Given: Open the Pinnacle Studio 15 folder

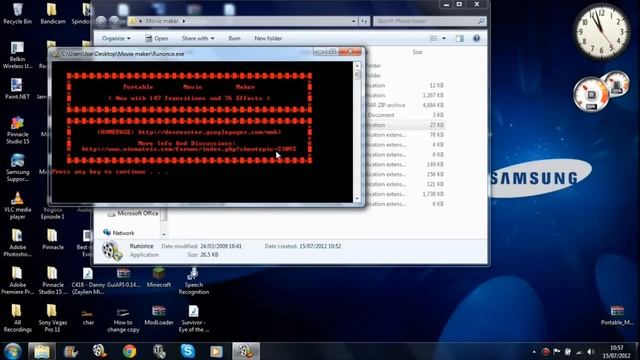Looking at the screenshot, I should pyautogui.click(x=53, y=280).
